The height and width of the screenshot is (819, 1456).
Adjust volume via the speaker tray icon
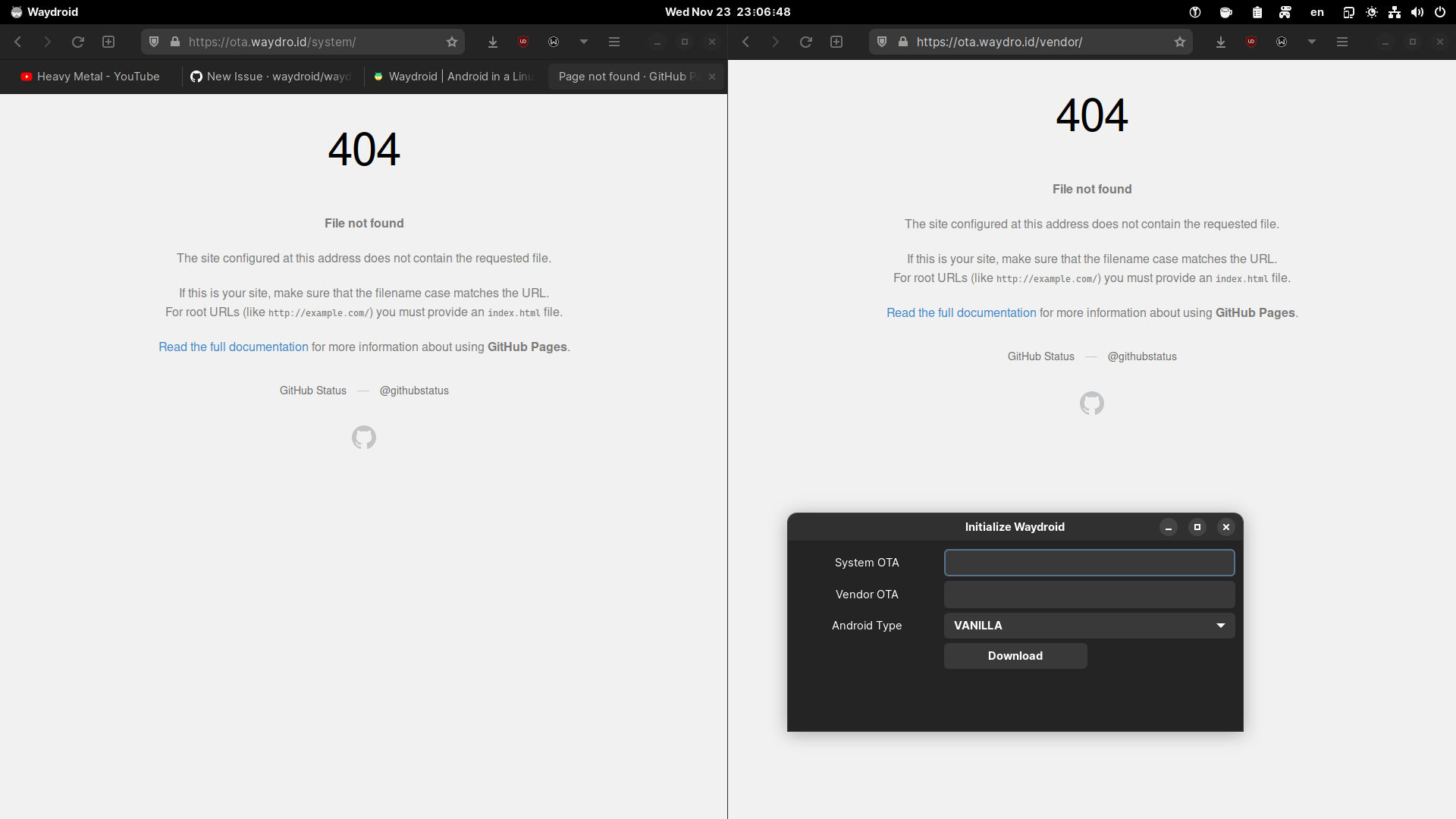[x=1417, y=12]
